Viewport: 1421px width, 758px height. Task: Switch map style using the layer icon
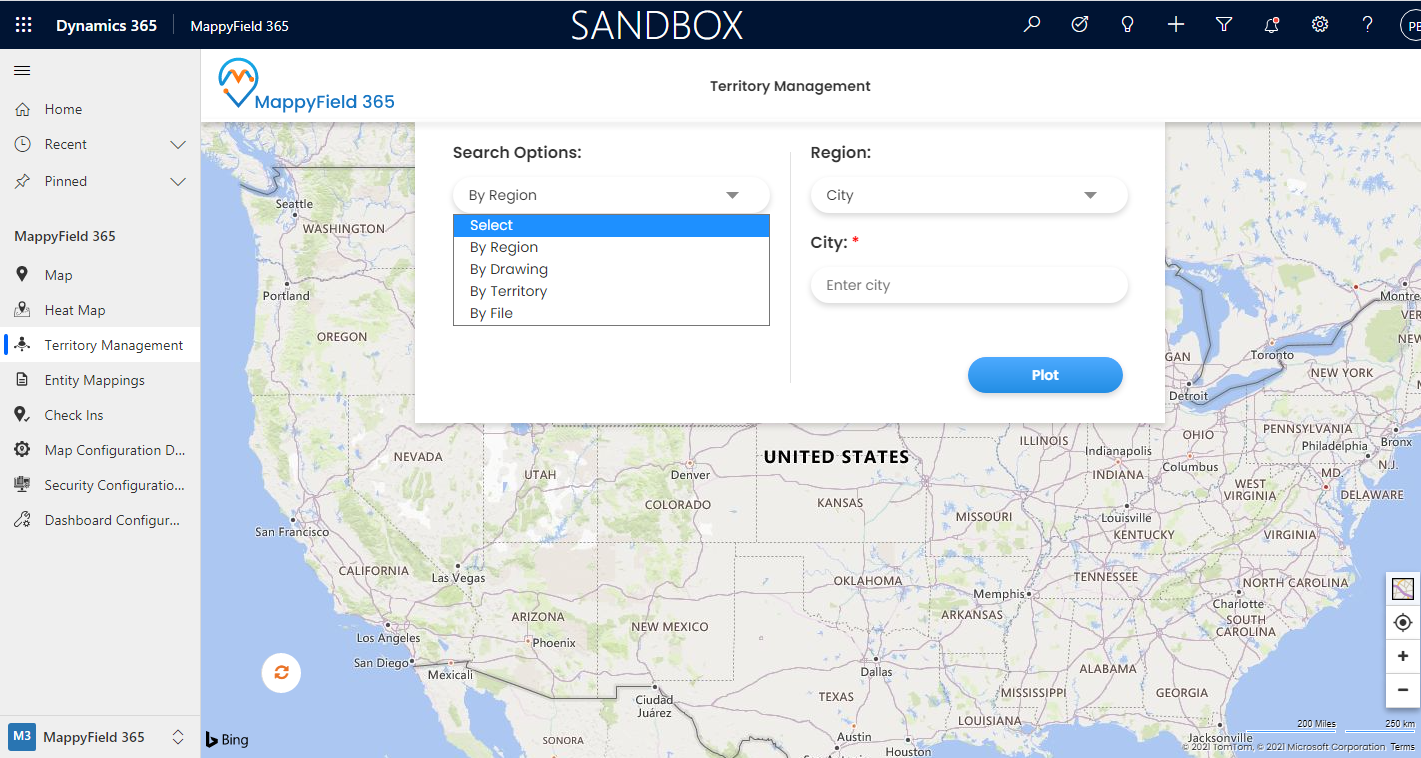coord(1402,589)
